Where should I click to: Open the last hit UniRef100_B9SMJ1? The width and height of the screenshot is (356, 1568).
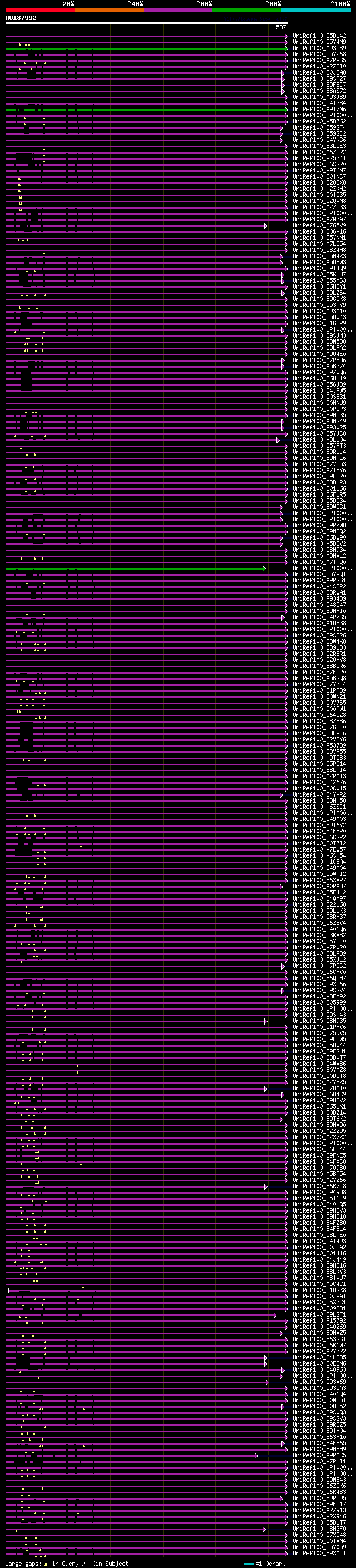[319, 1554]
